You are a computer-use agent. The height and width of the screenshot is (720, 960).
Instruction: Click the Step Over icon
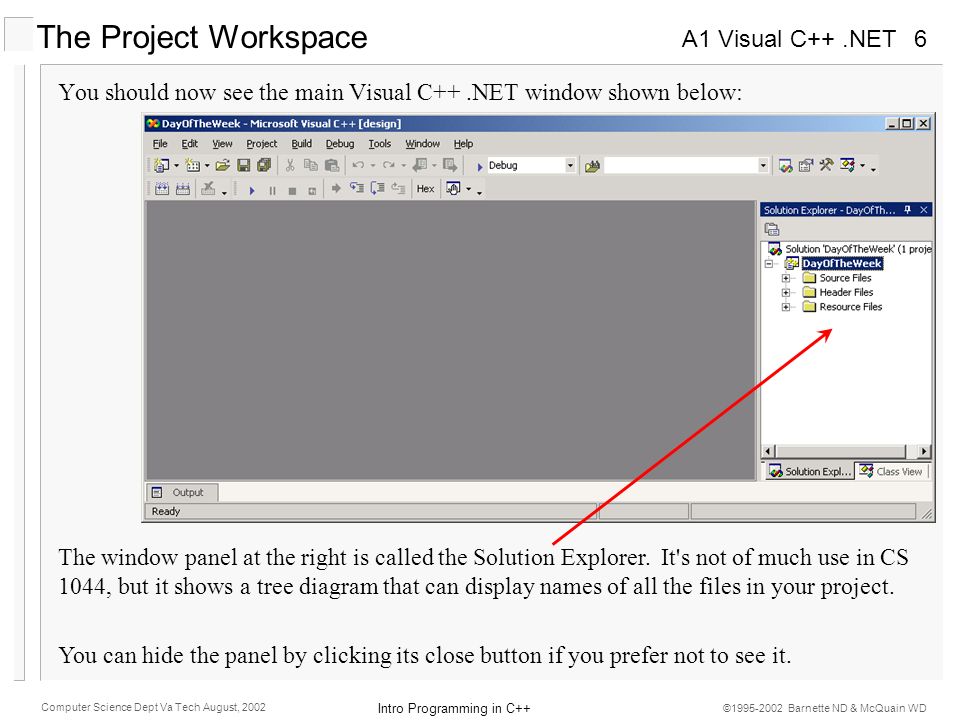click(377, 188)
